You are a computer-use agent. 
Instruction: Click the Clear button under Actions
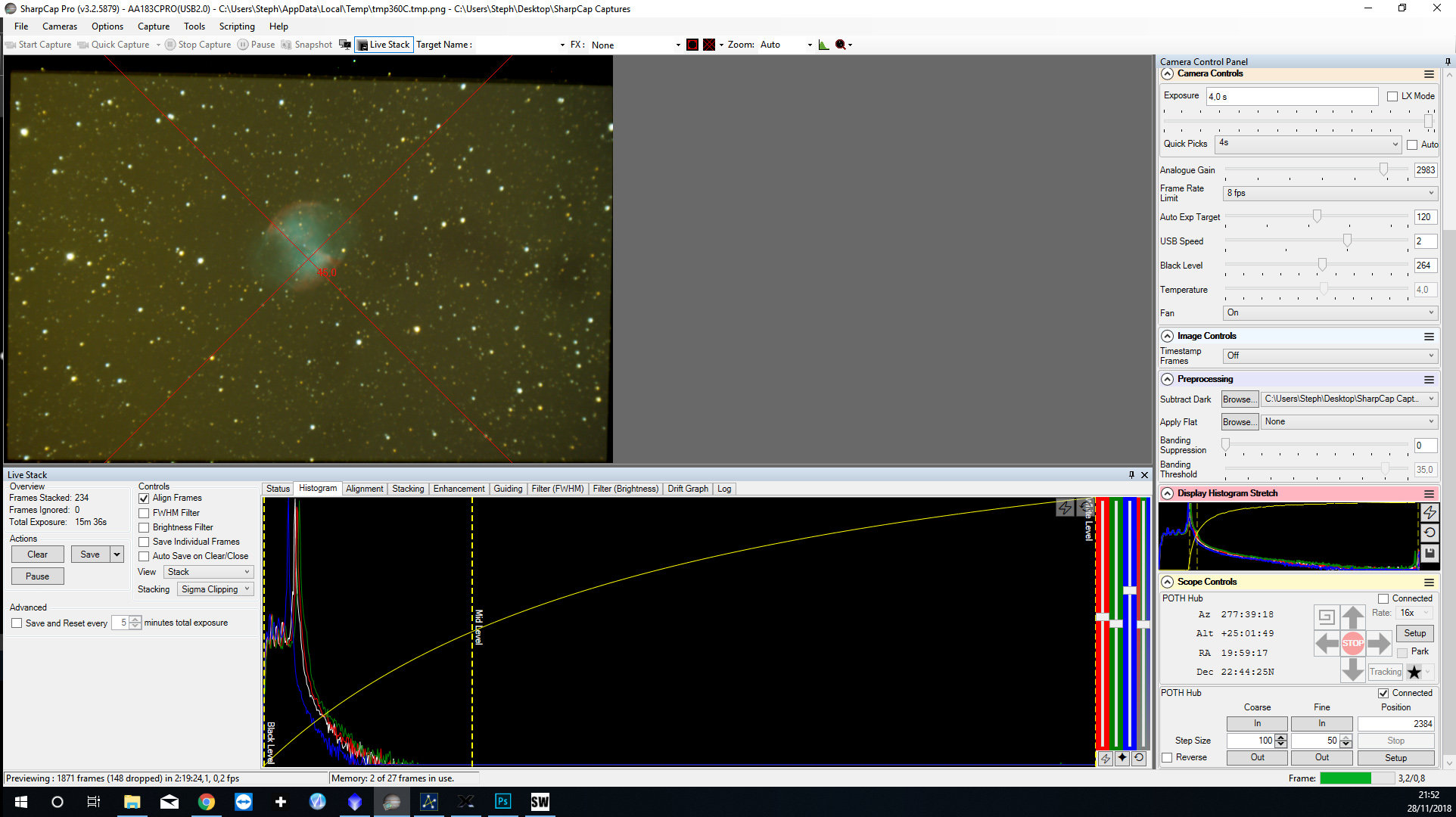tap(37, 555)
